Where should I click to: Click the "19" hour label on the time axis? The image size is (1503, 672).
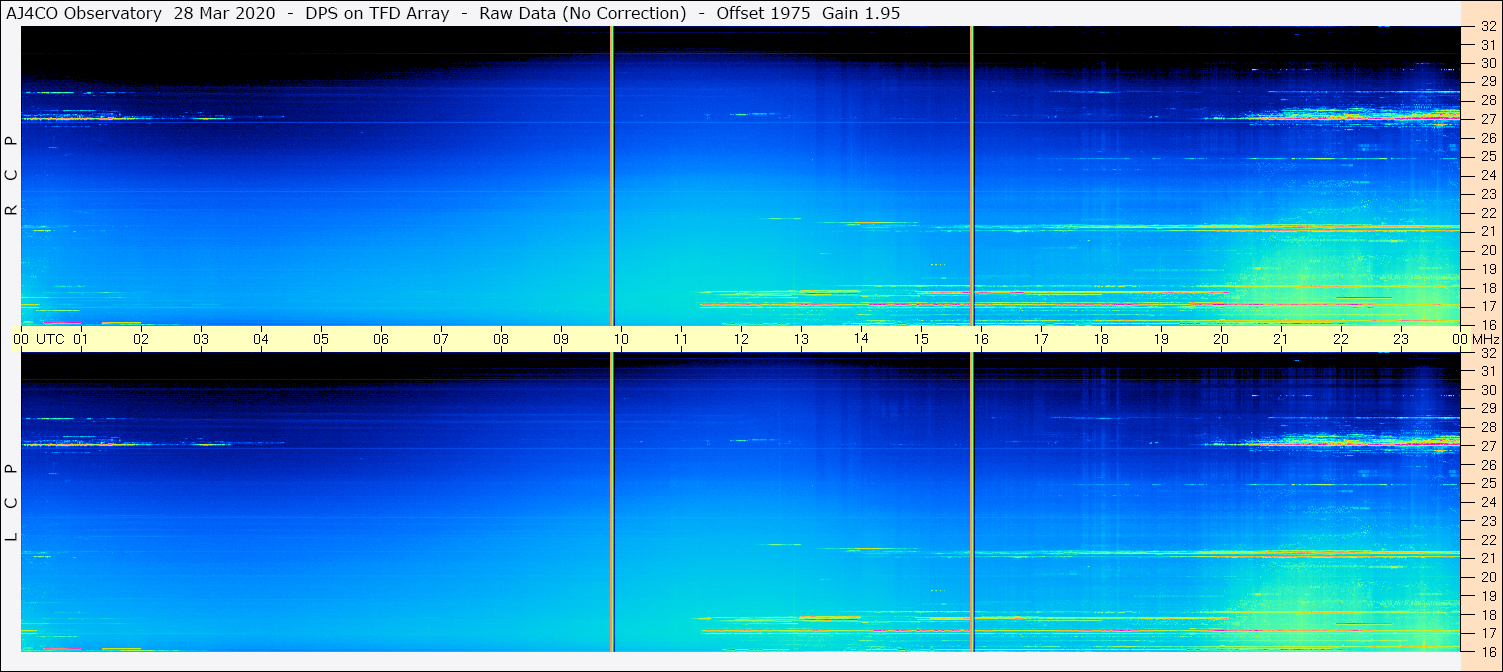click(1161, 339)
